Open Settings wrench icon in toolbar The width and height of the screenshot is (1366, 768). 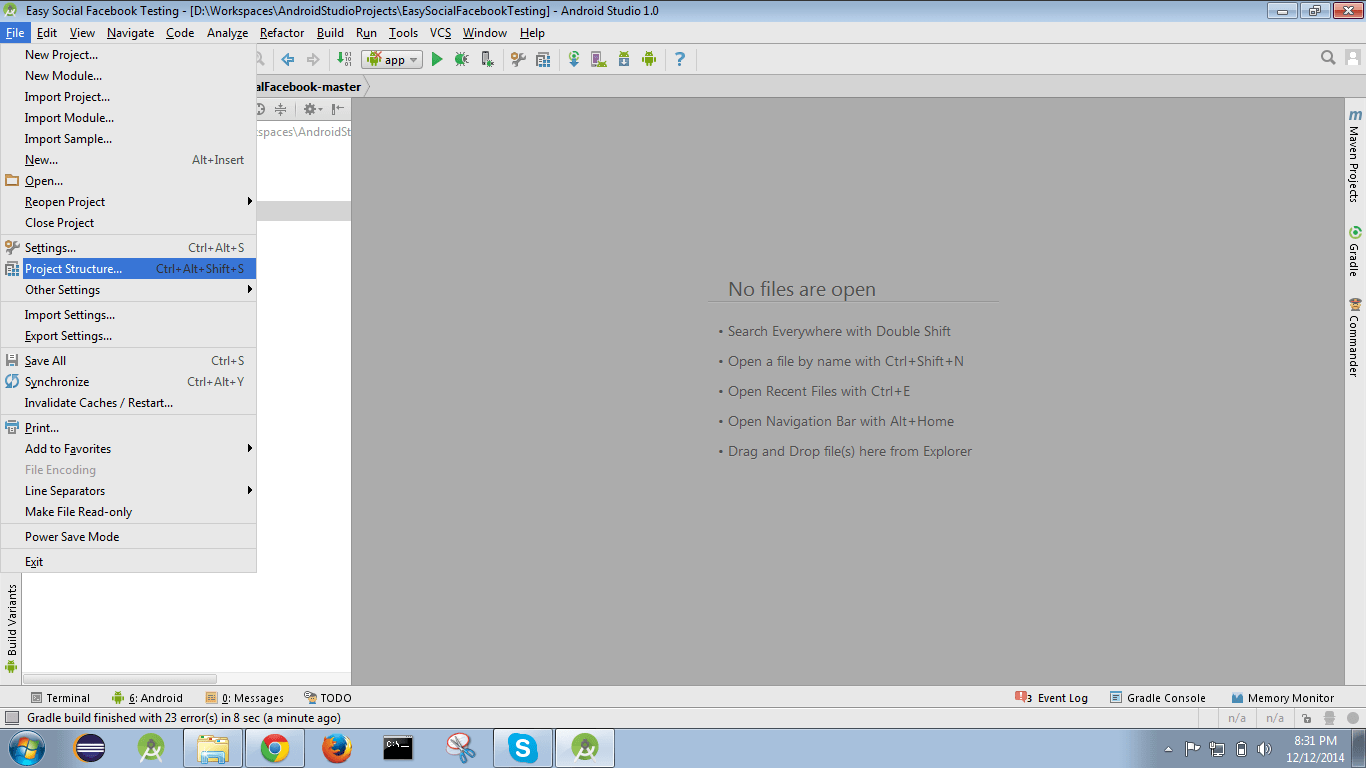click(x=518, y=59)
